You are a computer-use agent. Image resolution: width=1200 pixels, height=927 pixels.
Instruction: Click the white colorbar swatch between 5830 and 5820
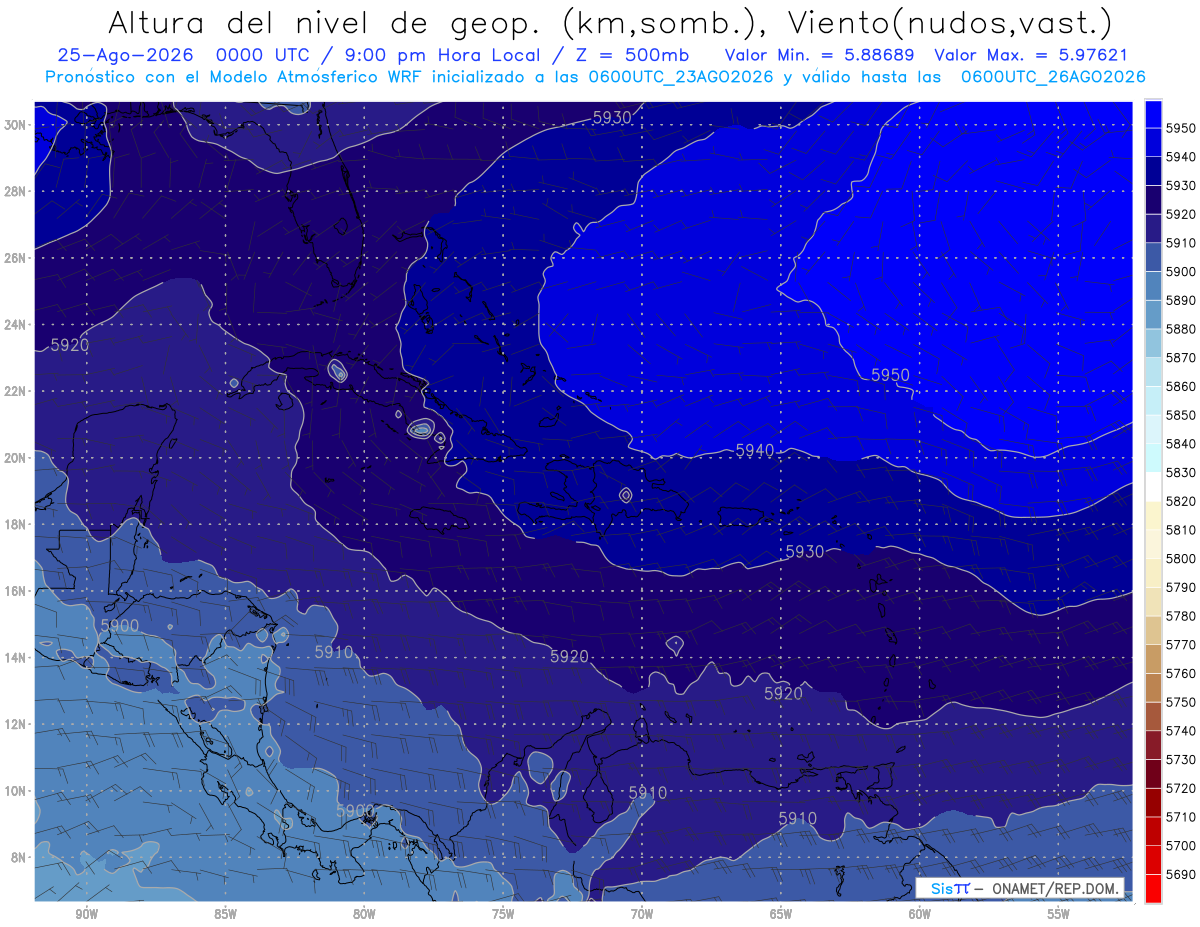tap(1153, 487)
